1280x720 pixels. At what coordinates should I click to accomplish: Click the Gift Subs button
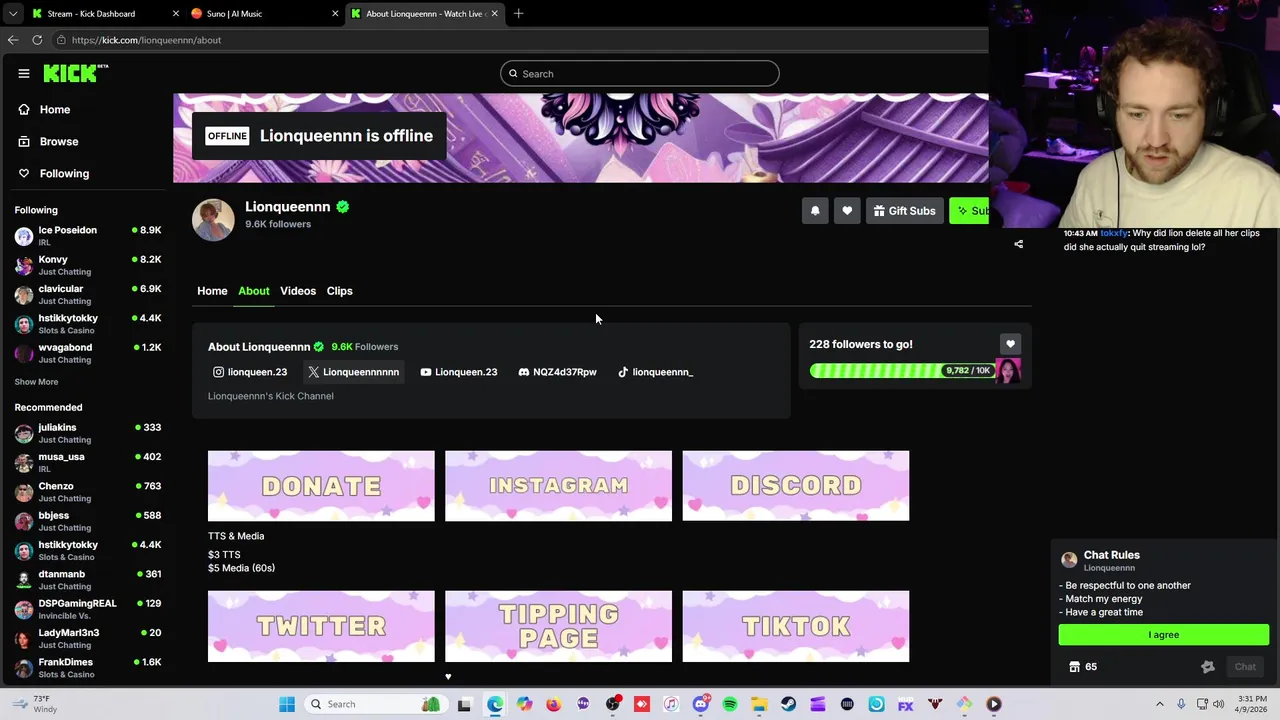[904, 211]
